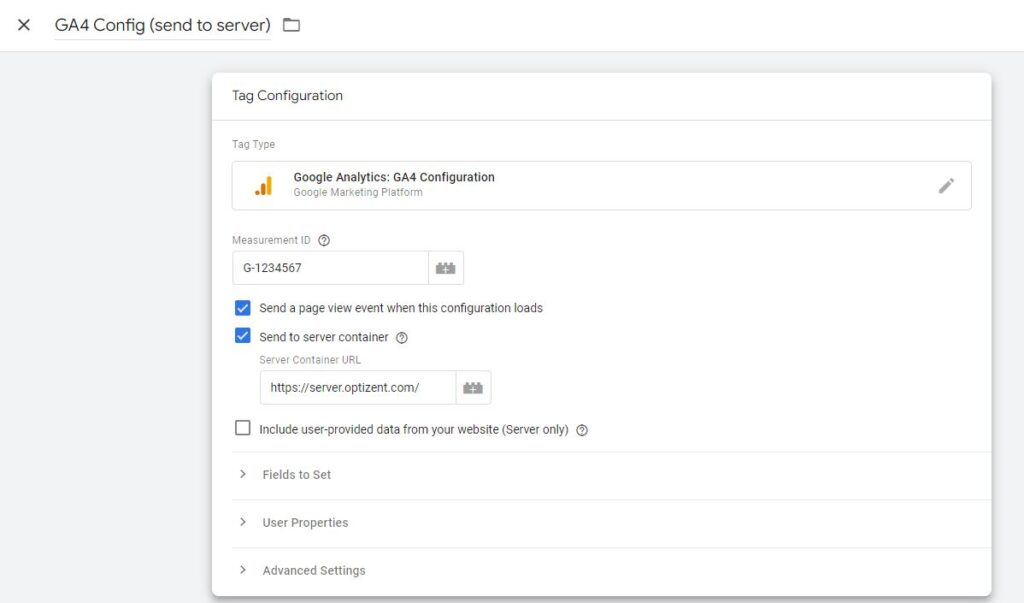Disable the Send to server container checkbox

[x=242, y=337]
